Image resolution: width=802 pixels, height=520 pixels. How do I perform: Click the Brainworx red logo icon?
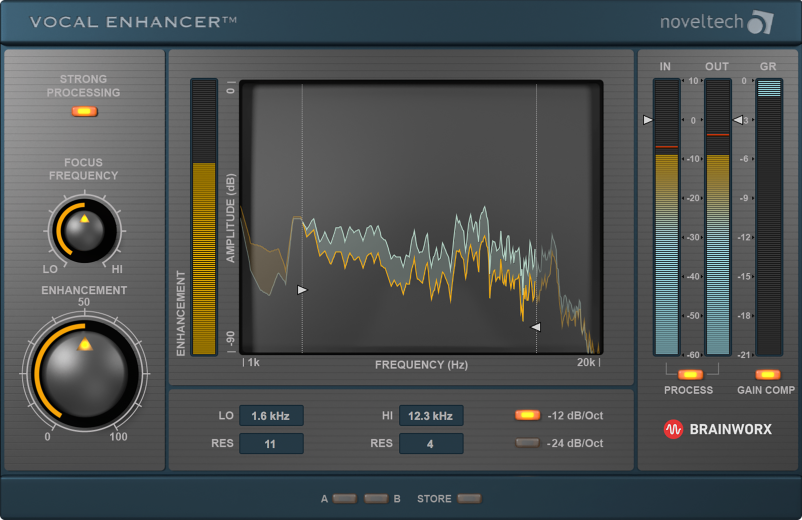coord(673,429)
